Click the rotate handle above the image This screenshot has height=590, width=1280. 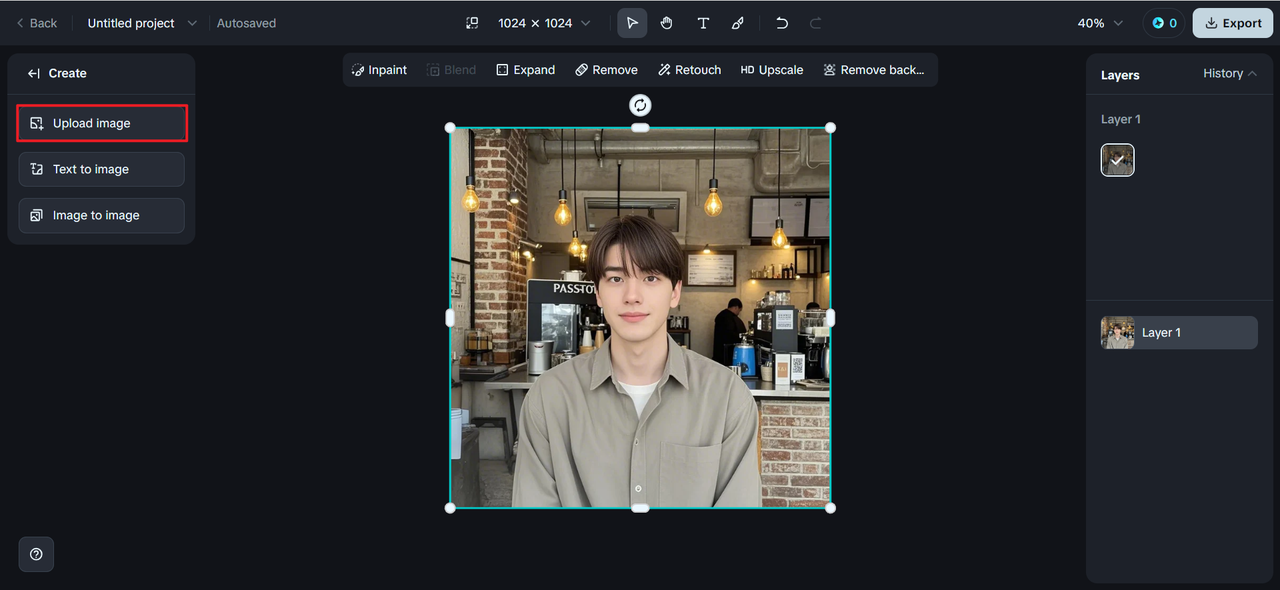coord(640,105)
